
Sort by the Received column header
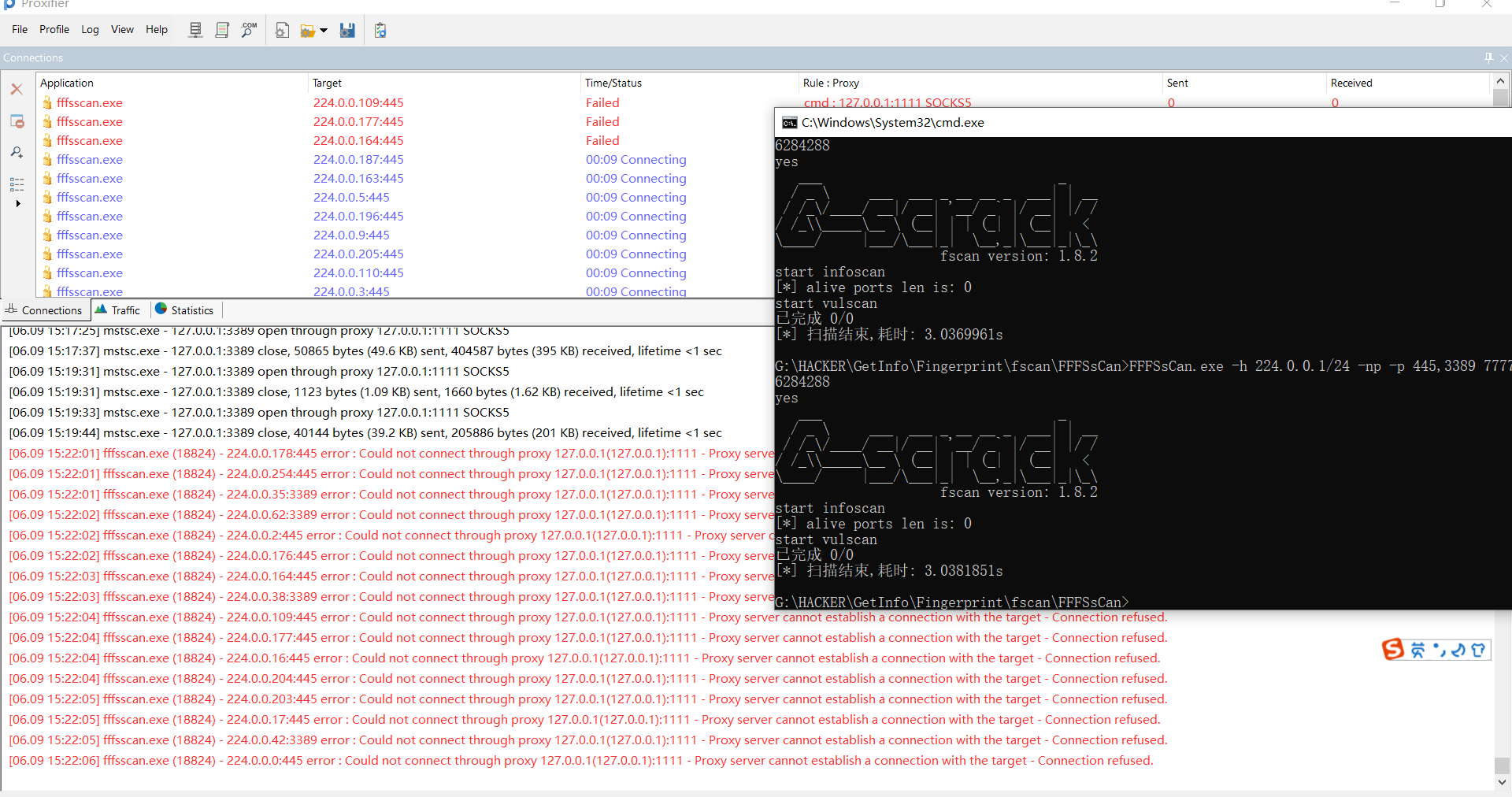(1408, 83)
